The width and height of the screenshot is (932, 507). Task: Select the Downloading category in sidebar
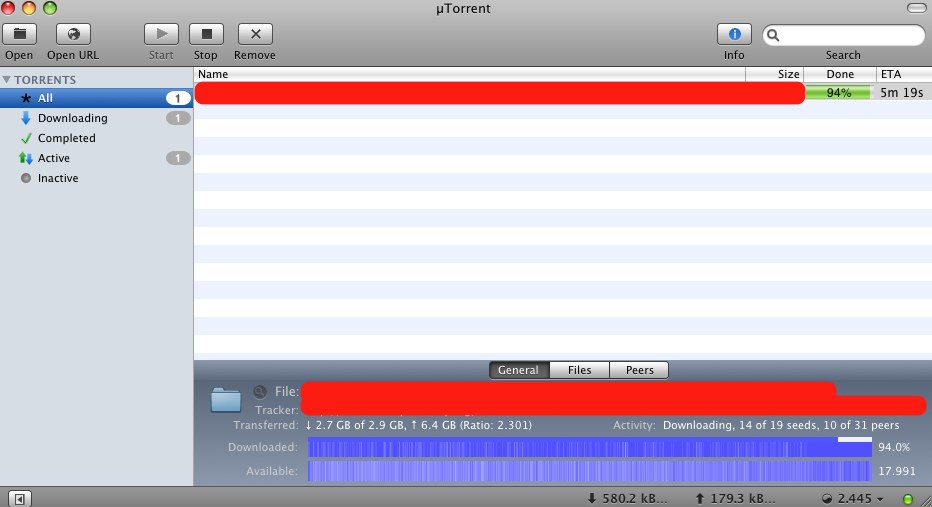point(72,118)
